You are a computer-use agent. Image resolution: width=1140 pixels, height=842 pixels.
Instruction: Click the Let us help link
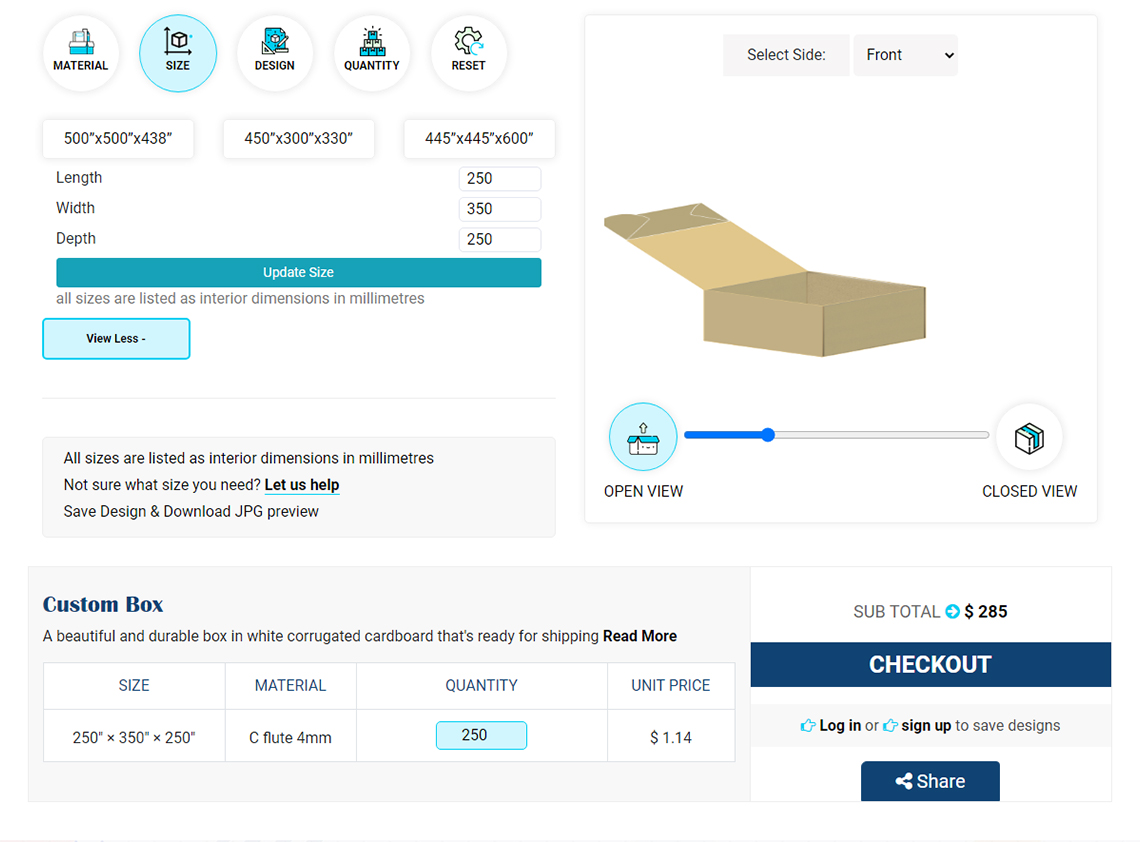click(302, 485)
